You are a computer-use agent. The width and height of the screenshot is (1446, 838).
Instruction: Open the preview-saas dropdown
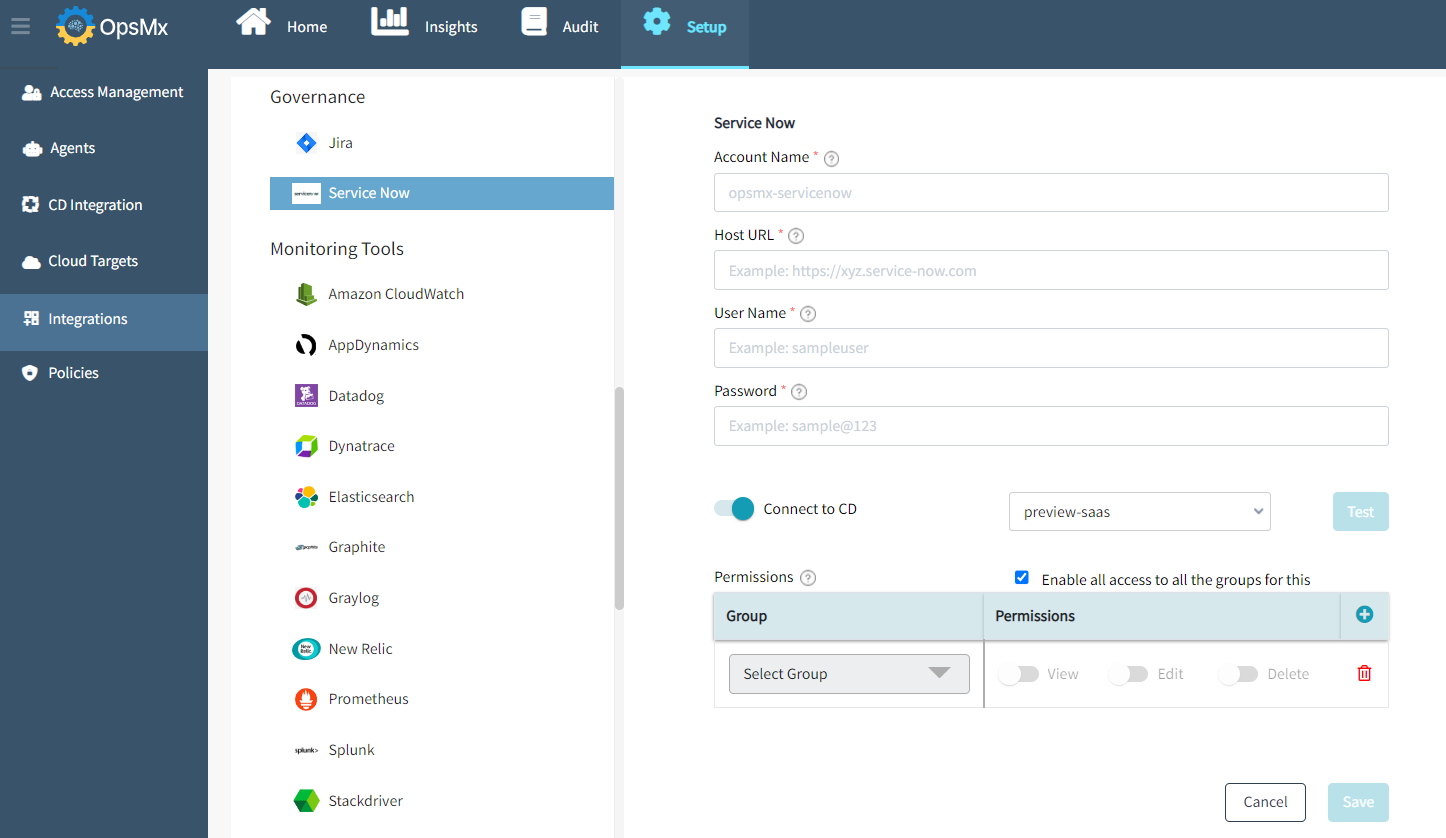[1139, 511]
